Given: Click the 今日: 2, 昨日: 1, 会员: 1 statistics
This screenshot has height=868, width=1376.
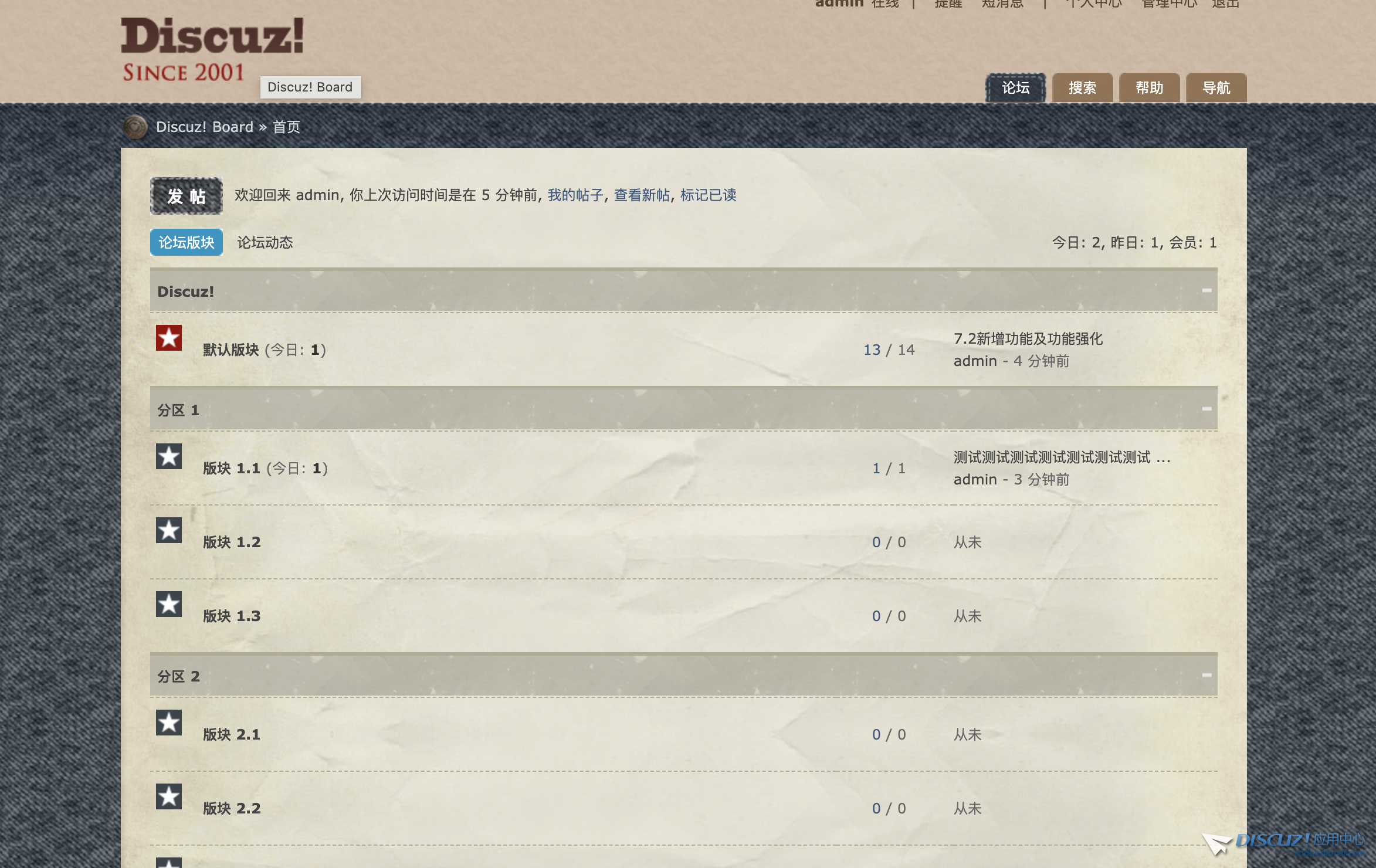Looking at the screenshot, I should click(x=1134, y=243).
